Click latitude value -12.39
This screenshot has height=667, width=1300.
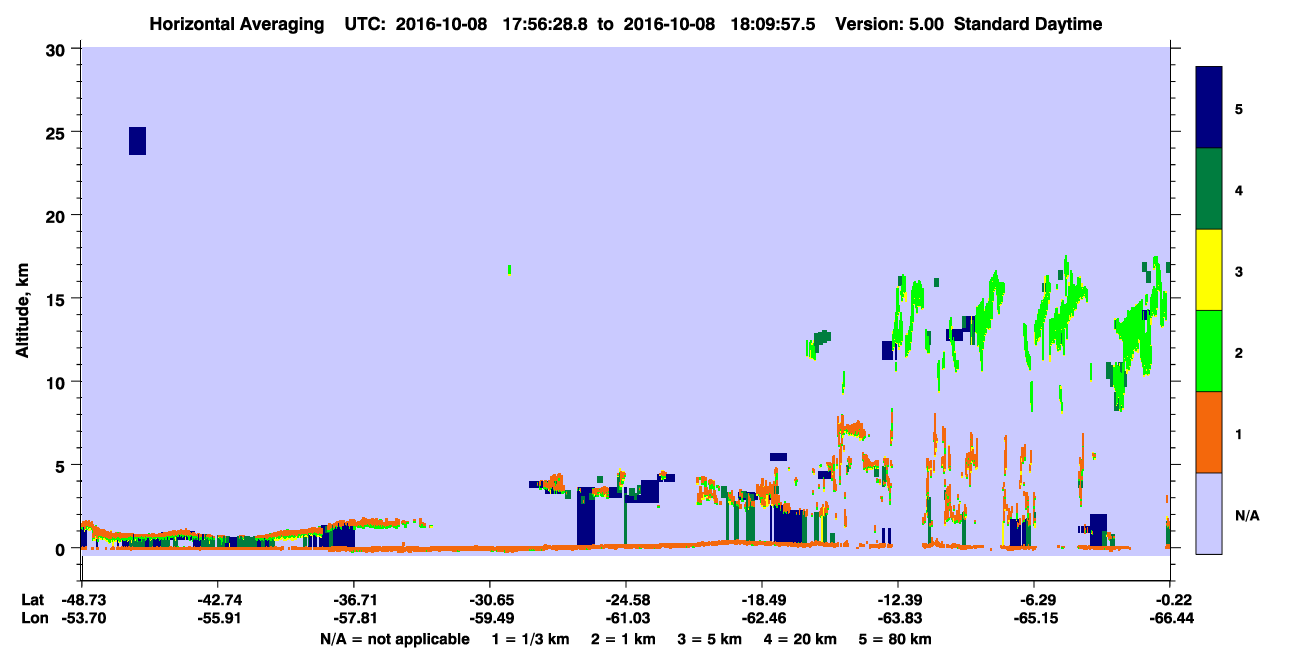pyautogui.click(x=899, y=600)
